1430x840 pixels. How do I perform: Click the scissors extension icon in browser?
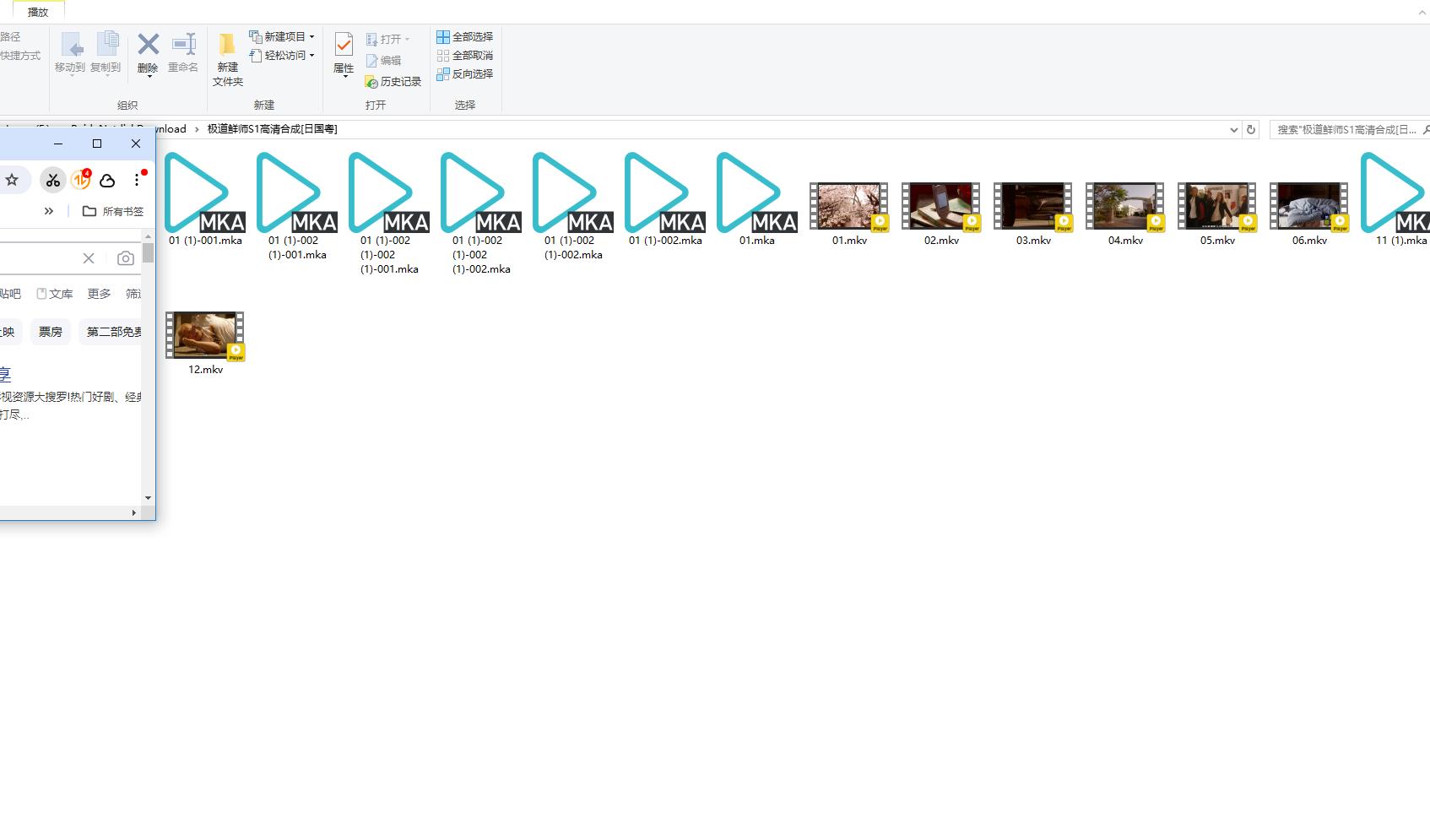53,180
